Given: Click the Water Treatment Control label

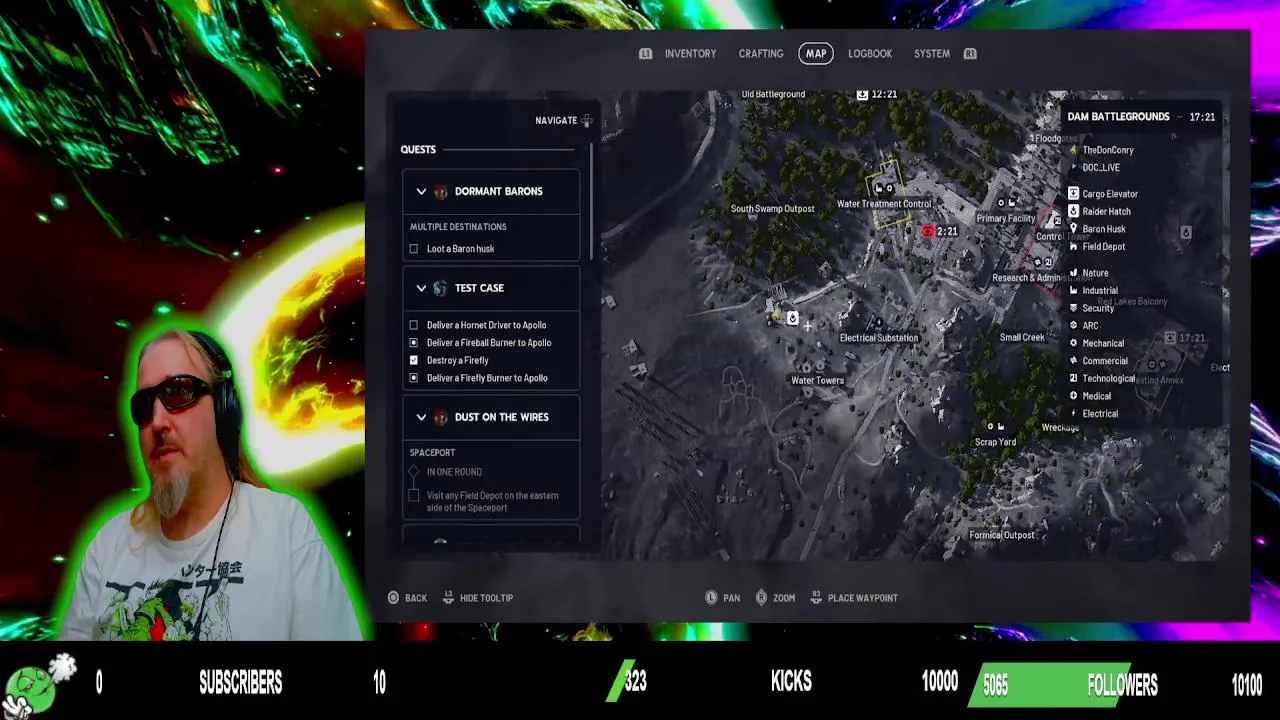Looking at the screenshot, I should (884, 204).
